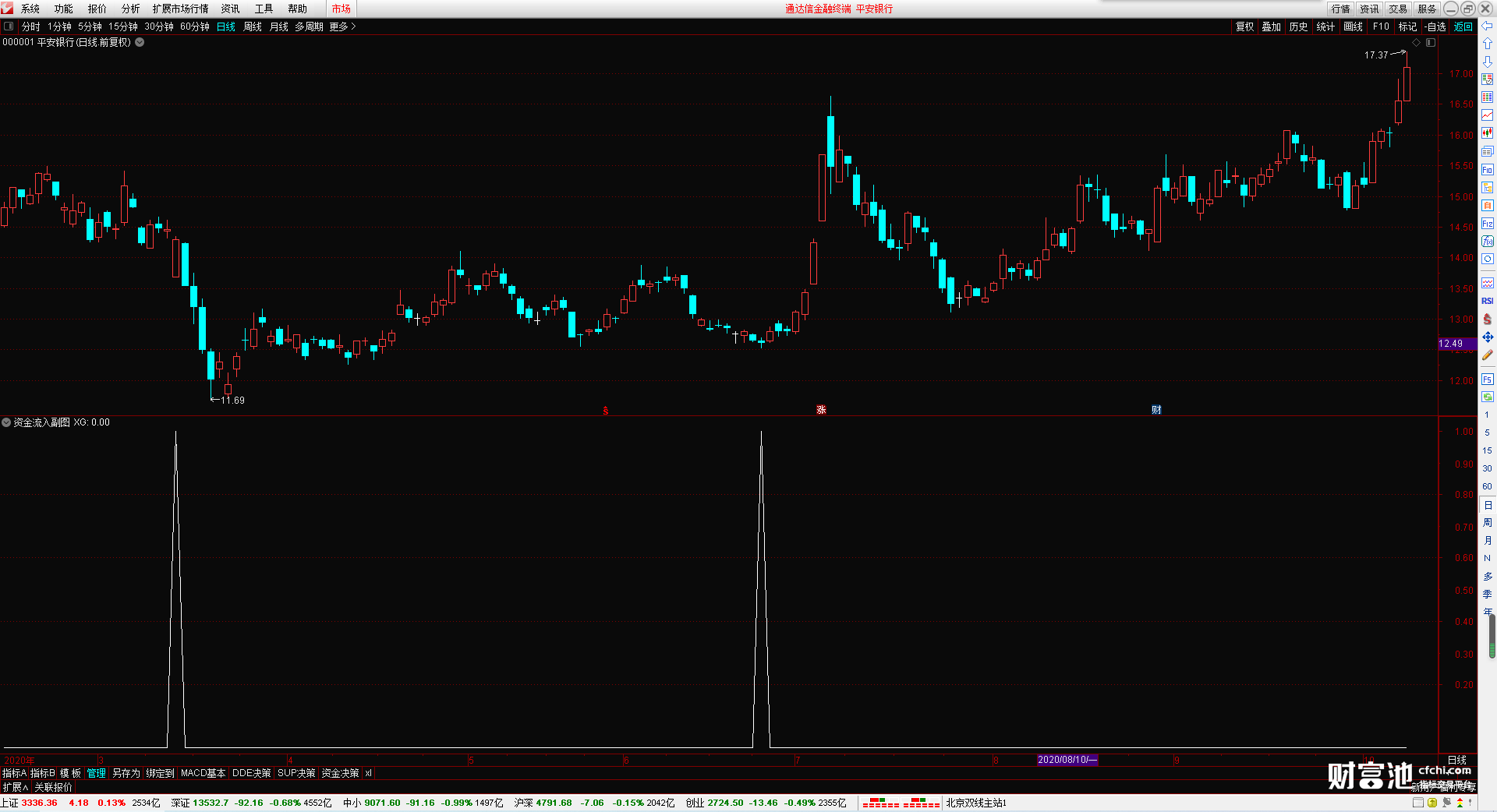Switch to the 1分钟 period
Screen dimensions: 1497x812
coord(59,26)
